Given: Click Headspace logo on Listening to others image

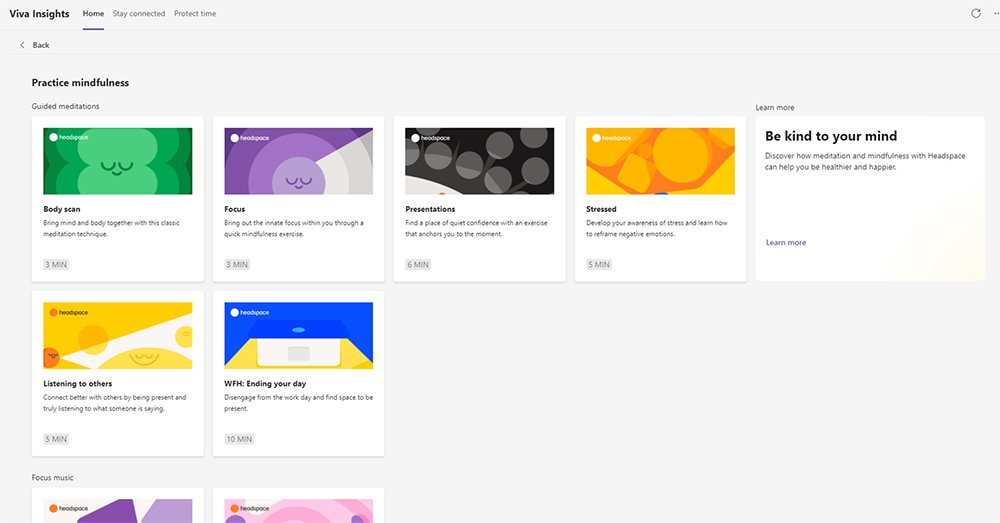Looking at the screenshot, I should click(69, 313).
